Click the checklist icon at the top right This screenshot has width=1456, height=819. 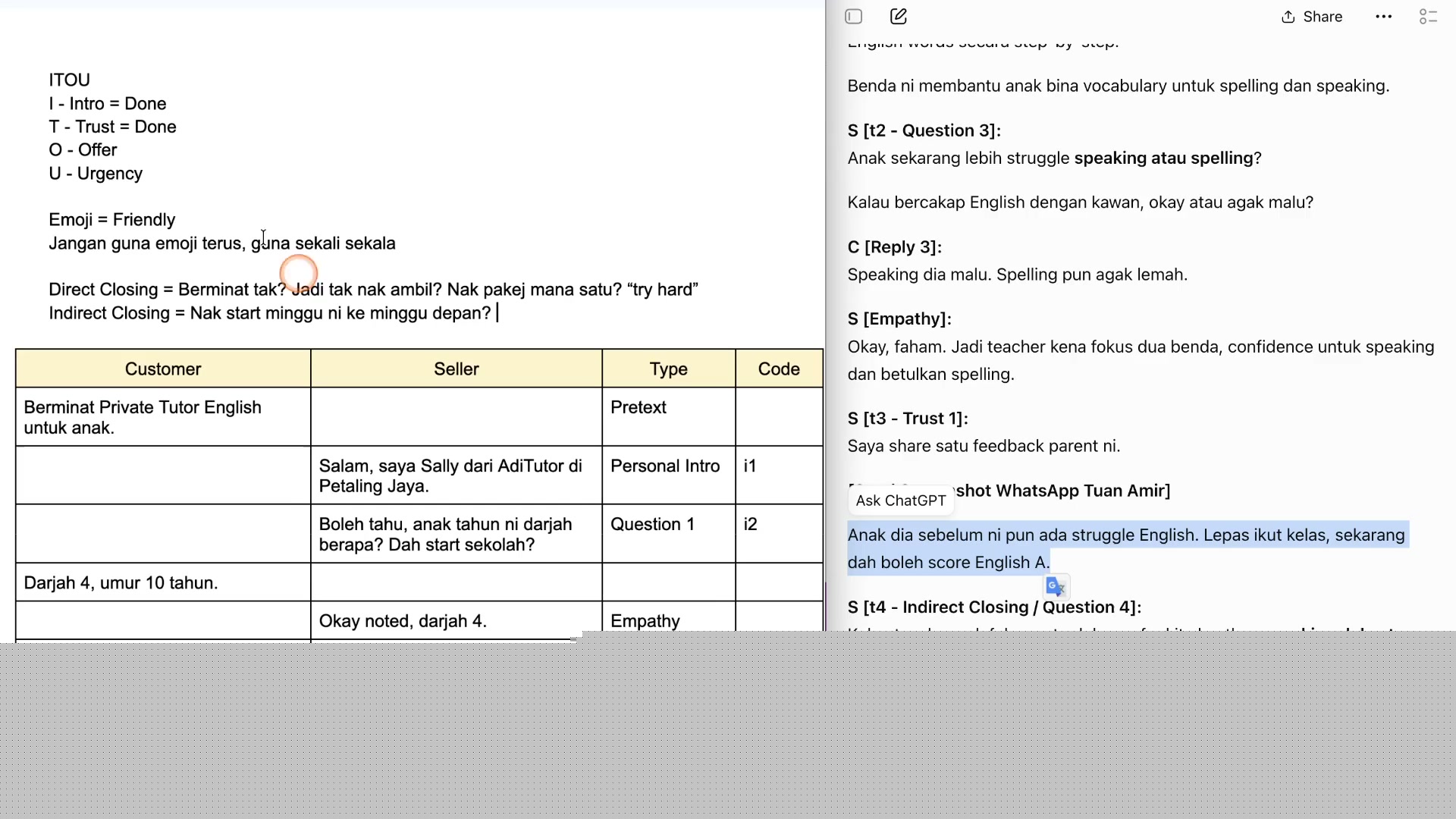[x=1429, y=17]
